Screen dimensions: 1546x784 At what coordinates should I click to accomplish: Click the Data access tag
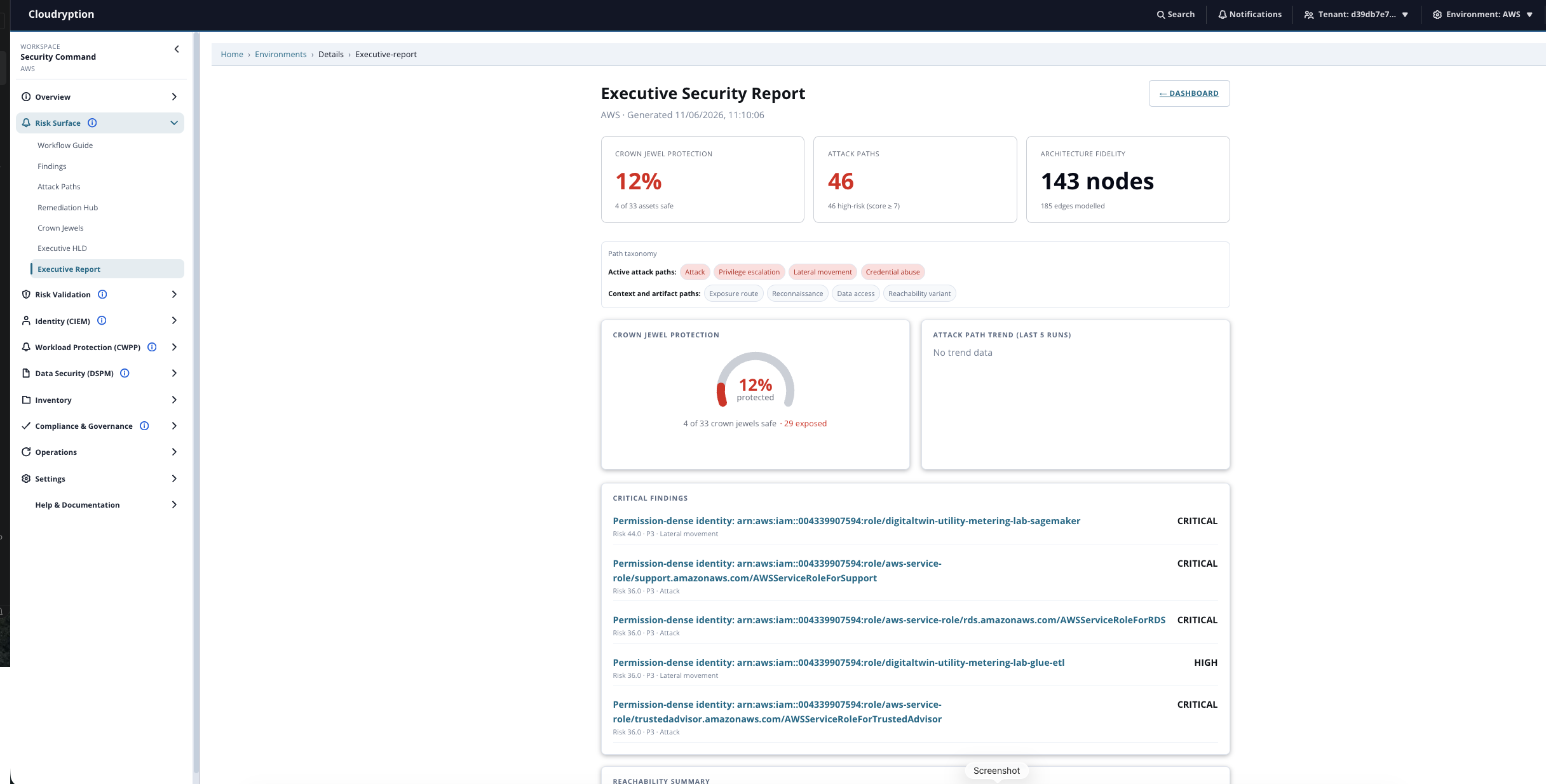click(855, 294)
